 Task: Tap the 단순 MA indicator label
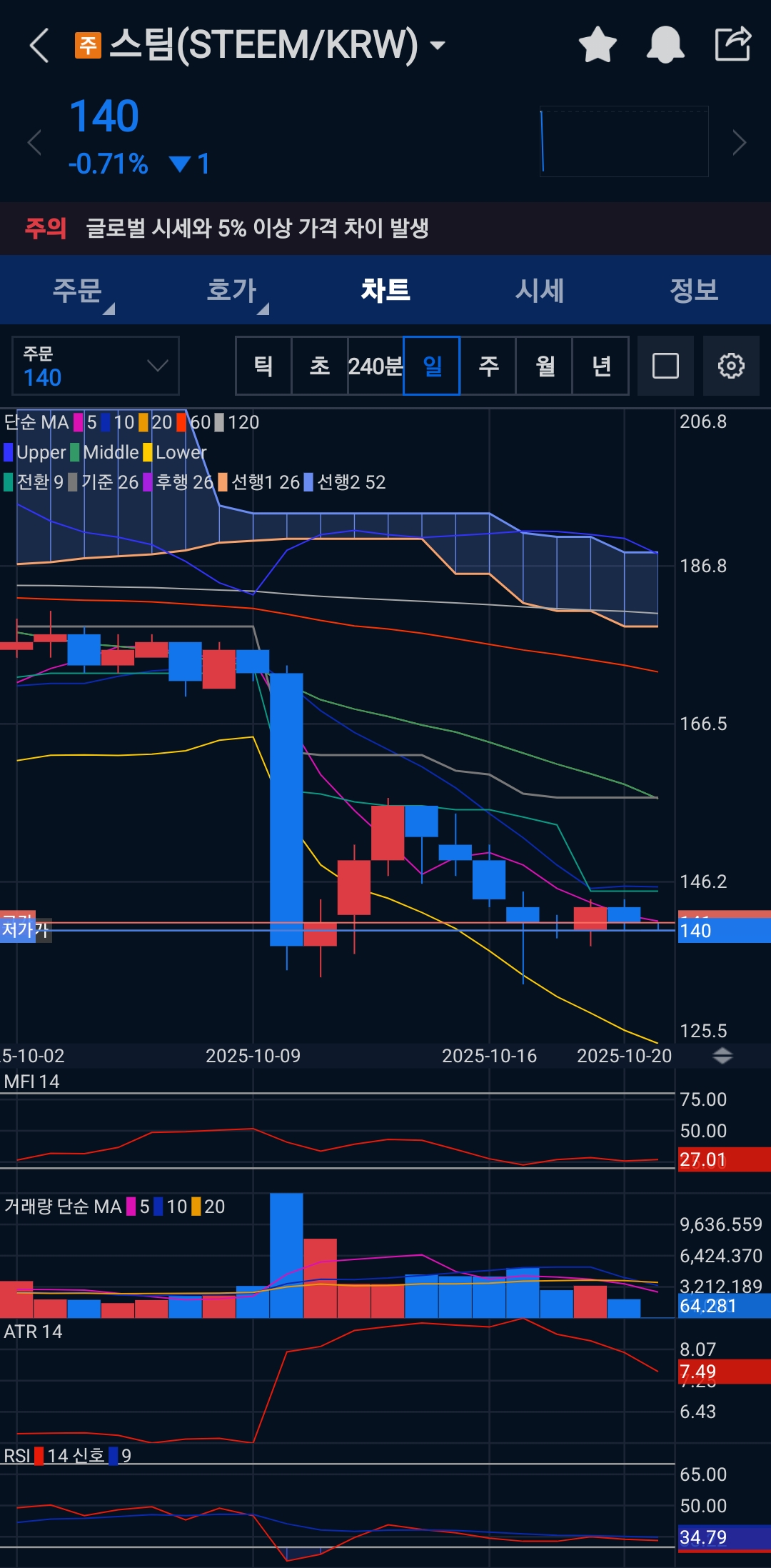coord(36,422)
